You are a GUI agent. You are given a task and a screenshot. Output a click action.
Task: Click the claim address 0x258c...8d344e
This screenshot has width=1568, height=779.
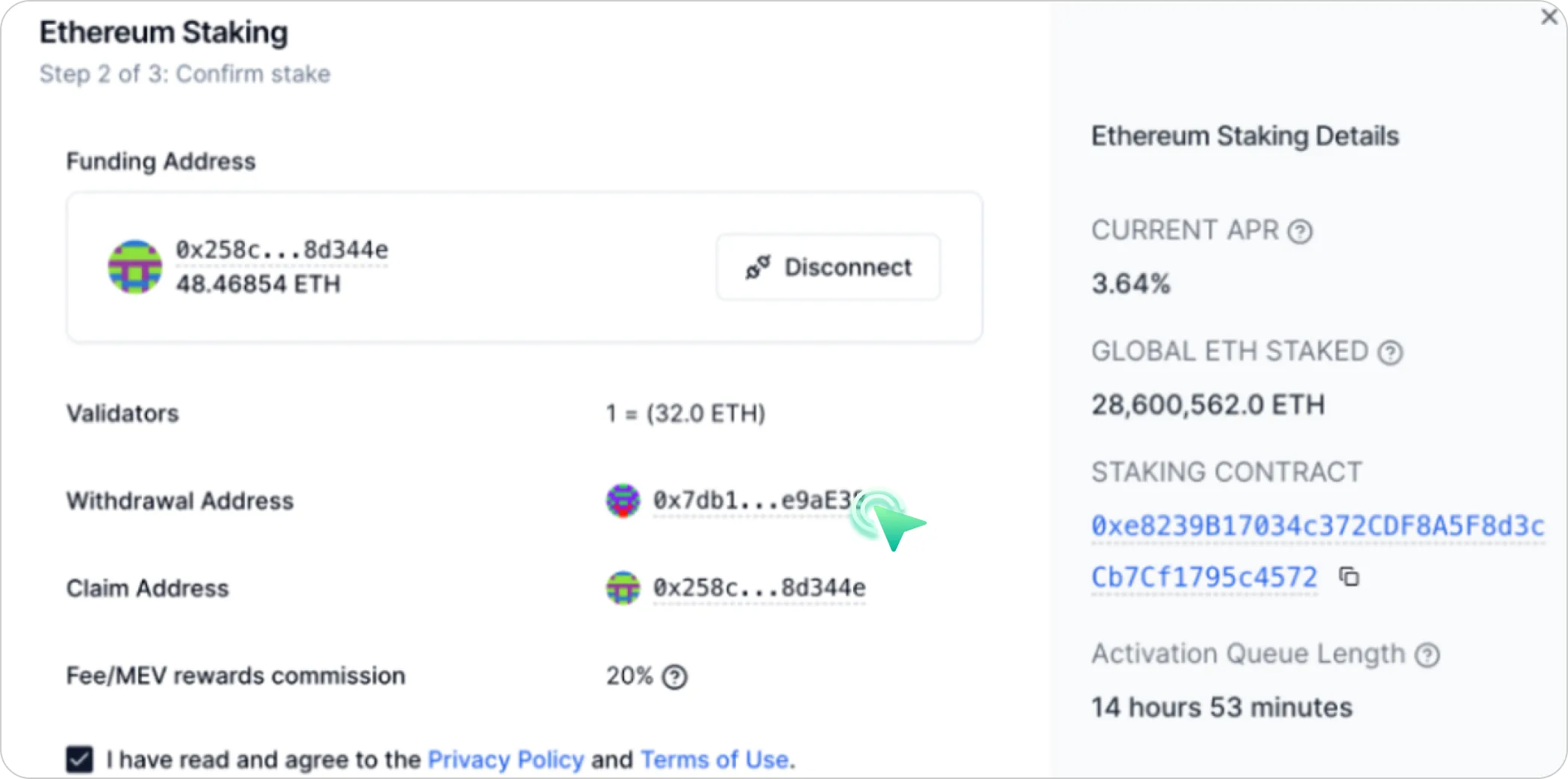[x=758, y=588]
